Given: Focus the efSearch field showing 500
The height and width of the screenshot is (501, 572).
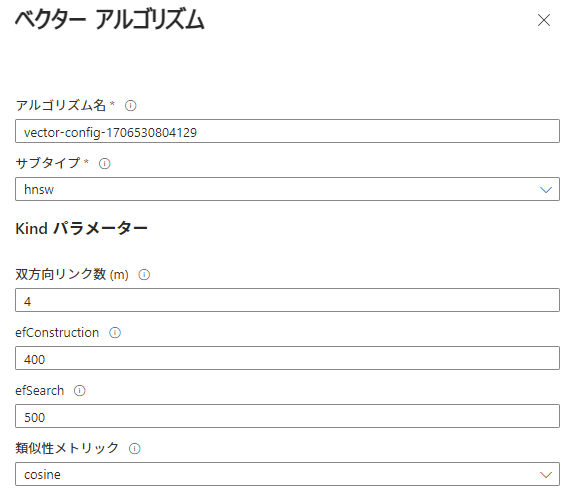Looking at the screenshot, I should coord(287,416).
